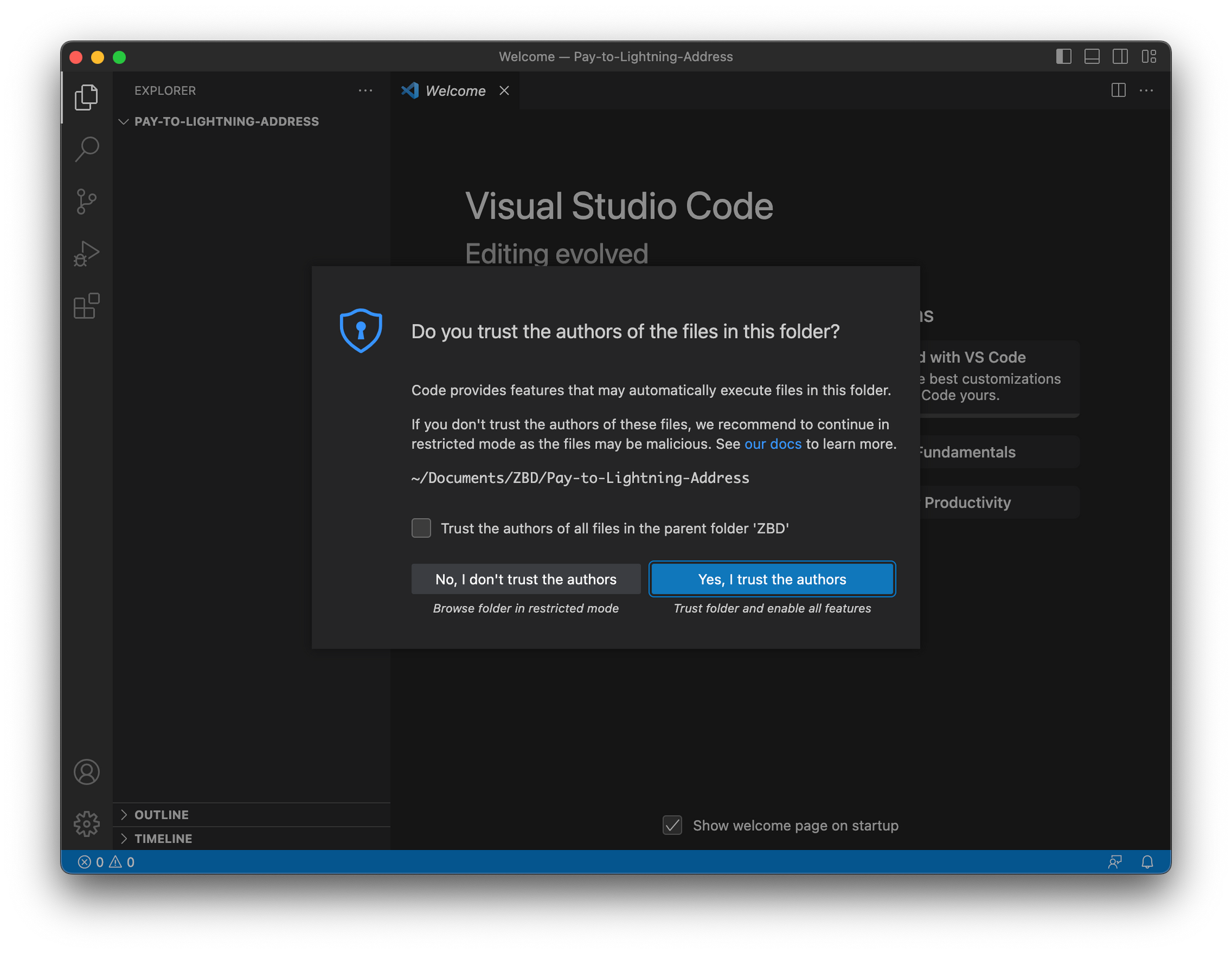
Task: Open the 'our docs' link
Action: tap(772, 444)
